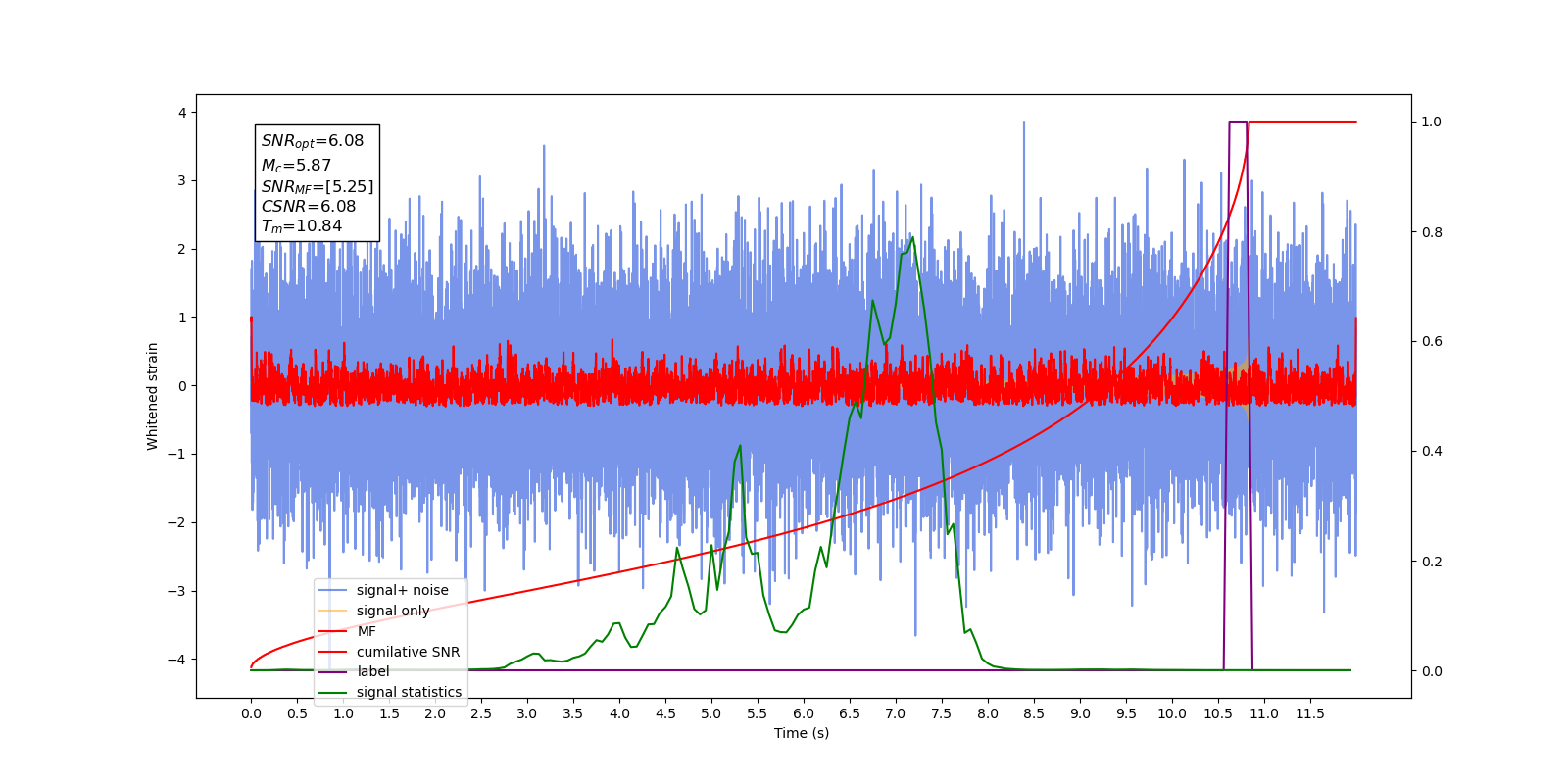This screenshot has height=784, width=1568.
Task: Click the x-axis tick label 11.5
Action: click(x=1310, y=713)
